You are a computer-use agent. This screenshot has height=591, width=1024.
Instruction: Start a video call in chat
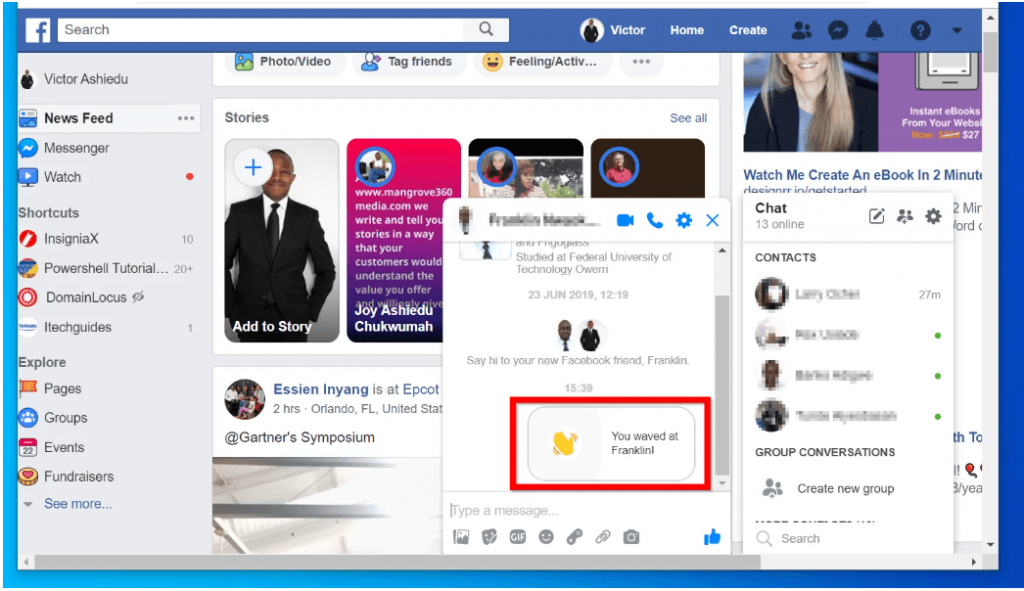625,220
